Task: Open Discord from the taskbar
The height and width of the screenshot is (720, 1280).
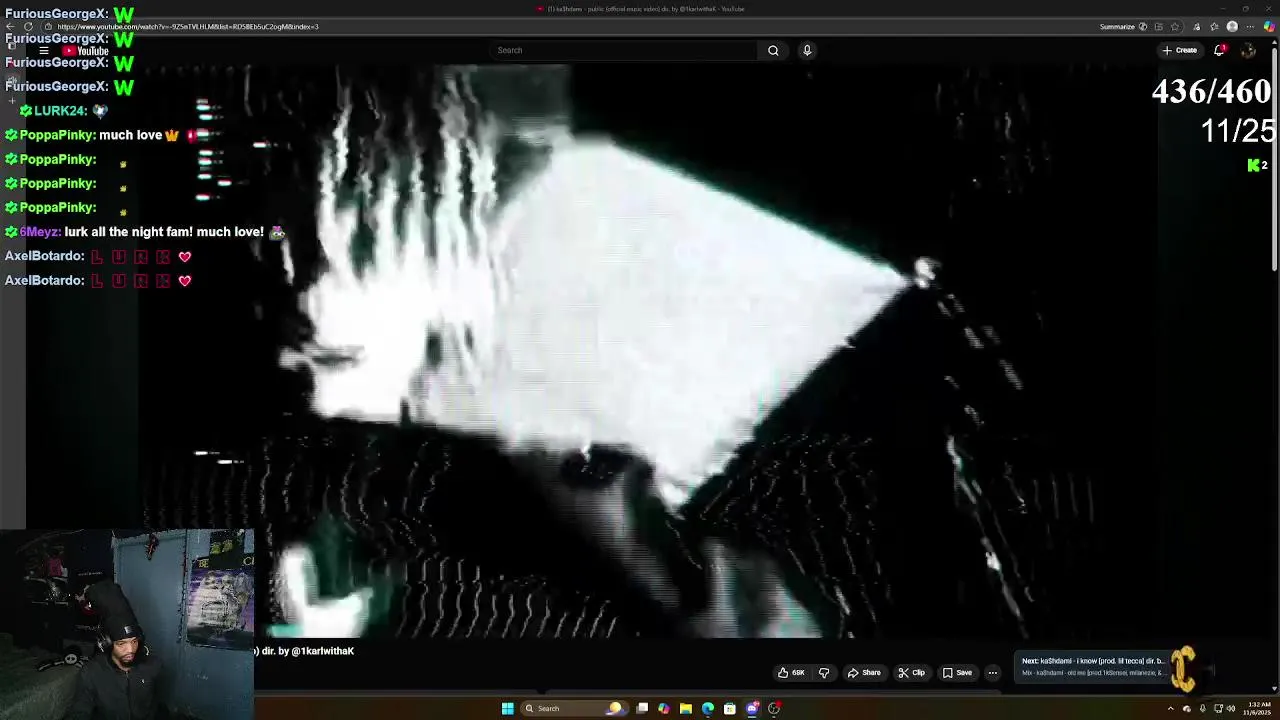Action: [752, 708]
